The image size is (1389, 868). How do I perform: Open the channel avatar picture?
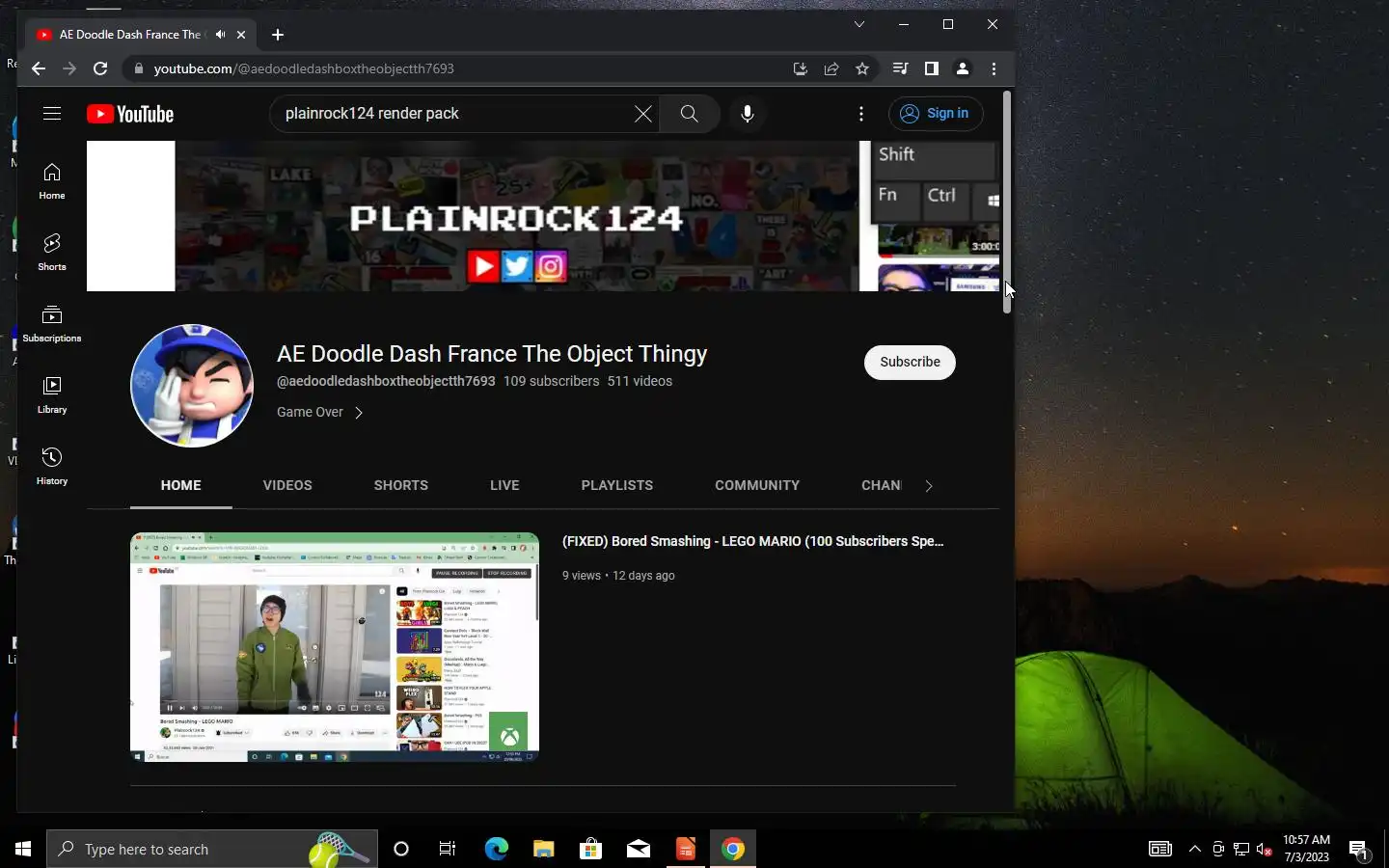[192, 386]
